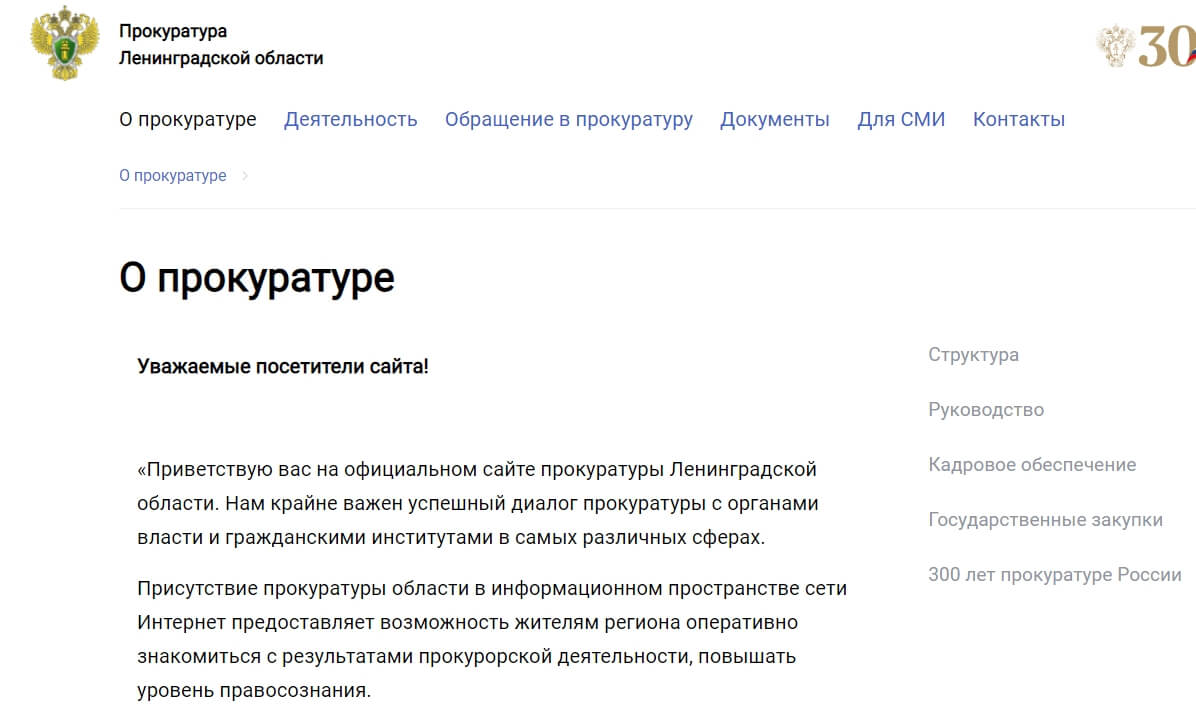
Task: Click the prosecutor's office eagle emblem logo
Action: point(65,43)
